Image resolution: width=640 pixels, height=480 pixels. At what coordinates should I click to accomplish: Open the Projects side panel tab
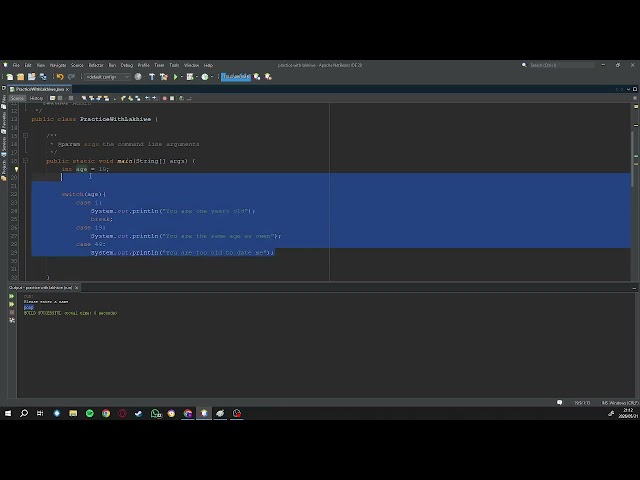click(4, 169)
